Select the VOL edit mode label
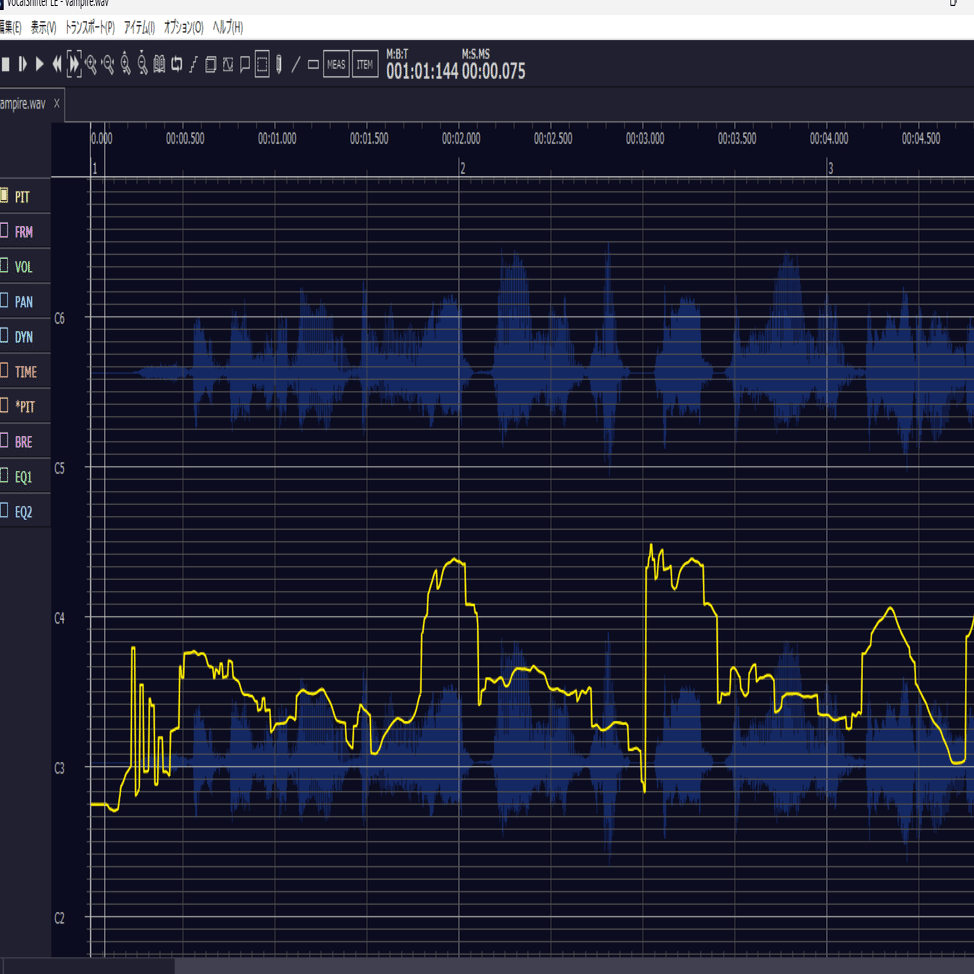The image size is (974, 974). pos(24,267)
